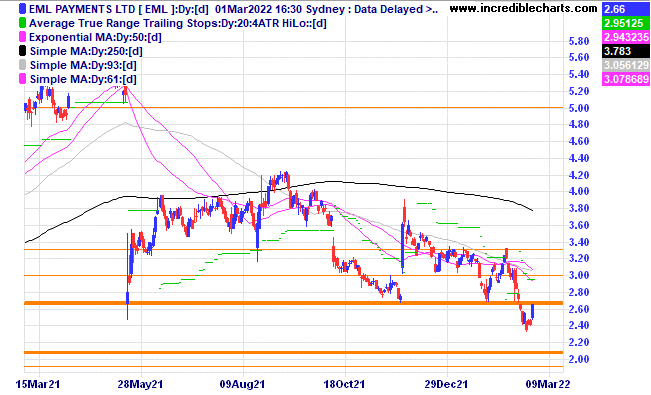The width and height of the screenshot is (651, 395).
Task: Click the 3.40 price axis label
Action: click(x=579, y=242)
